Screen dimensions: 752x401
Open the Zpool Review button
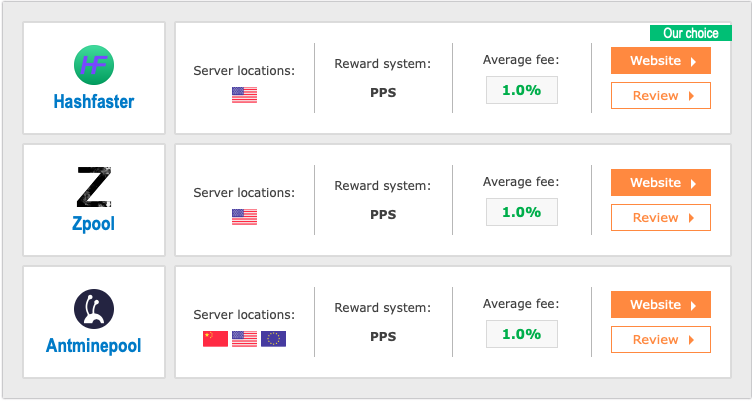(661, 217)
